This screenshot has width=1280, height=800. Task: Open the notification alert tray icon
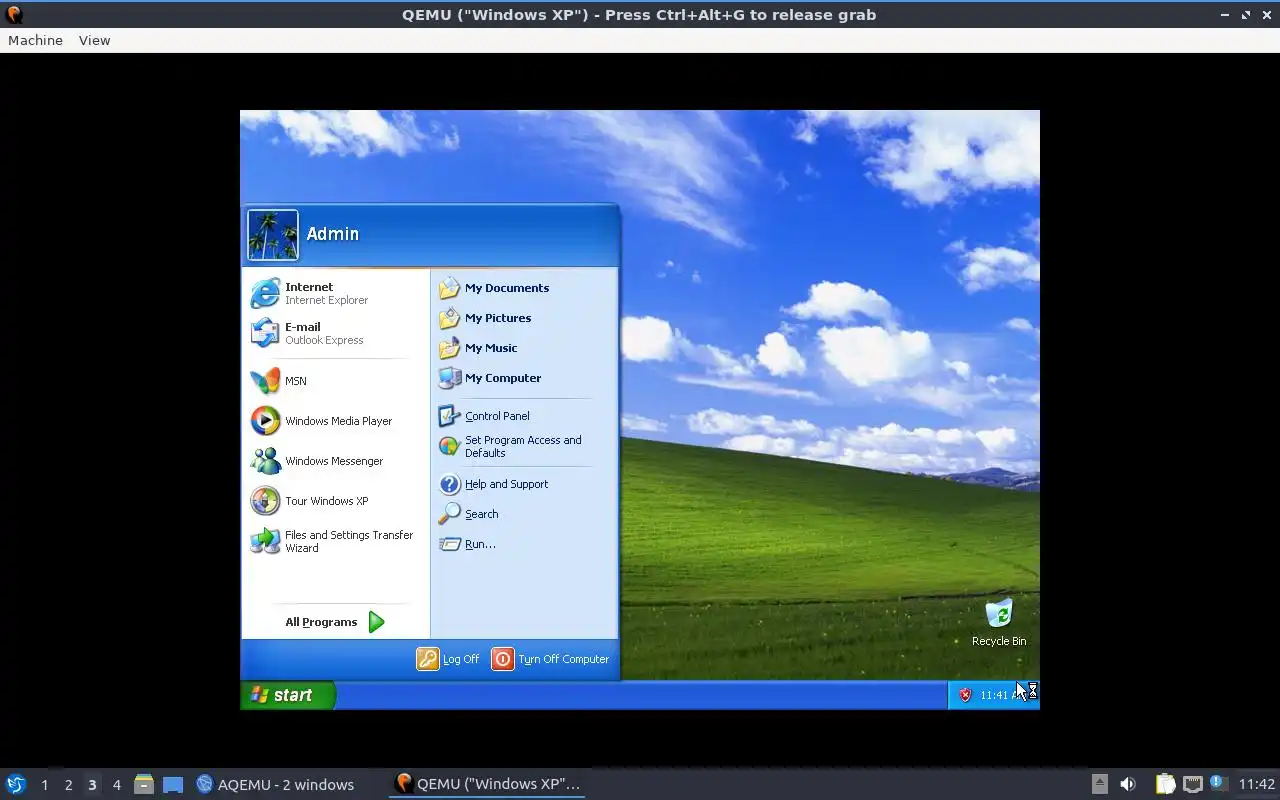click(1218, 783)
